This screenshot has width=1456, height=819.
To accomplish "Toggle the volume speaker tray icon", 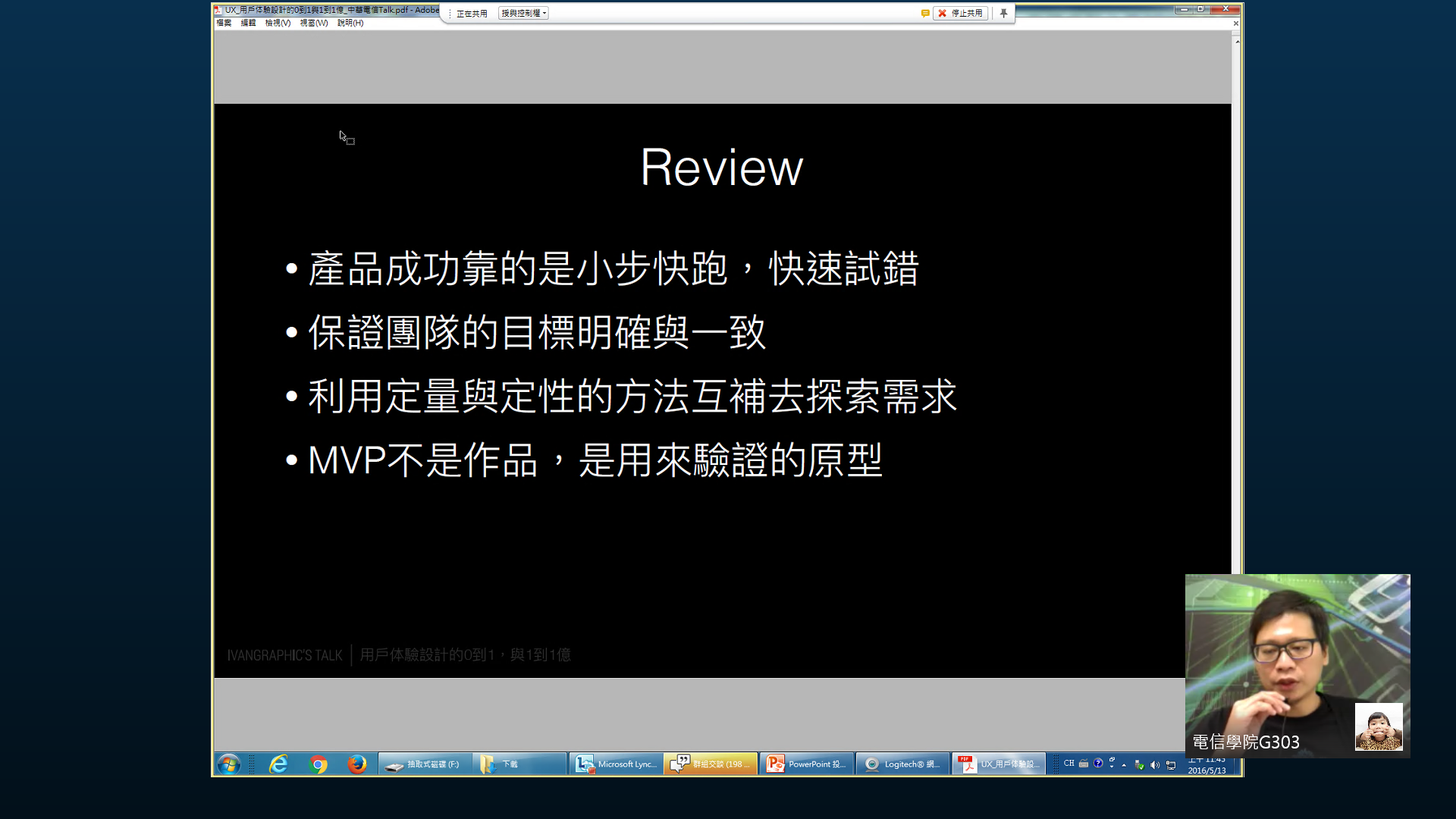I will [1155, 764].
